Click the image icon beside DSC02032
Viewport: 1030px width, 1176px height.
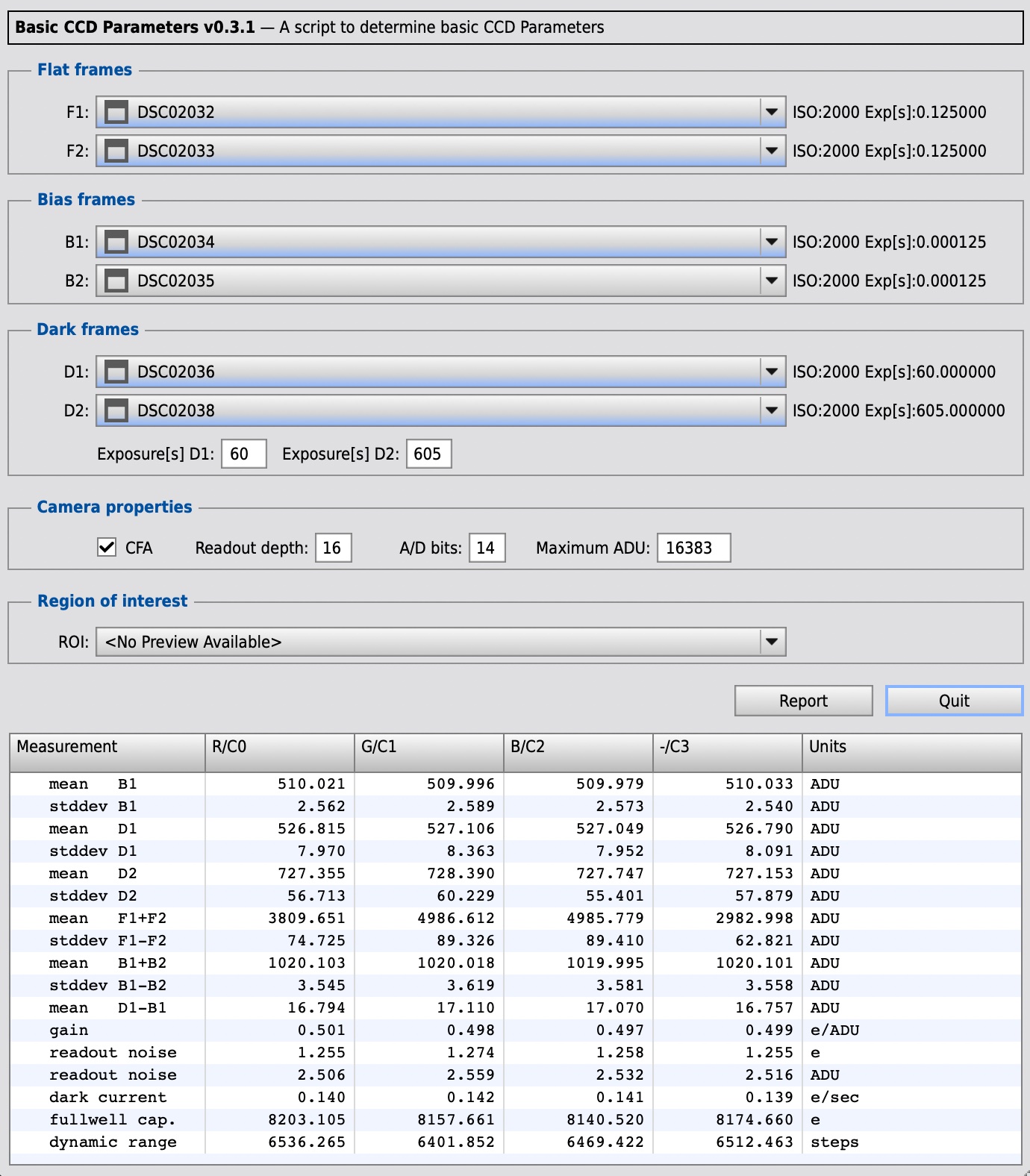(x=116, y=113)
